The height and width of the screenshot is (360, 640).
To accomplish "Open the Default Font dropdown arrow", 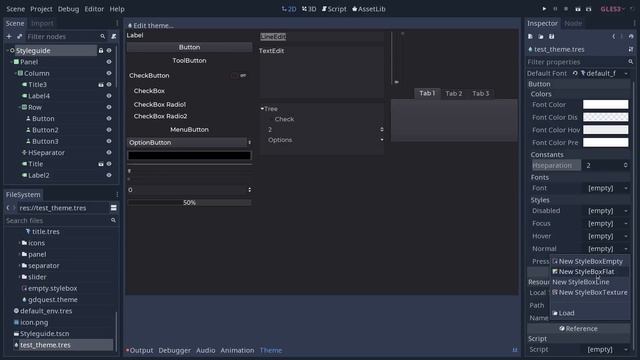I will pyautogui.click(x=626, y=73).
